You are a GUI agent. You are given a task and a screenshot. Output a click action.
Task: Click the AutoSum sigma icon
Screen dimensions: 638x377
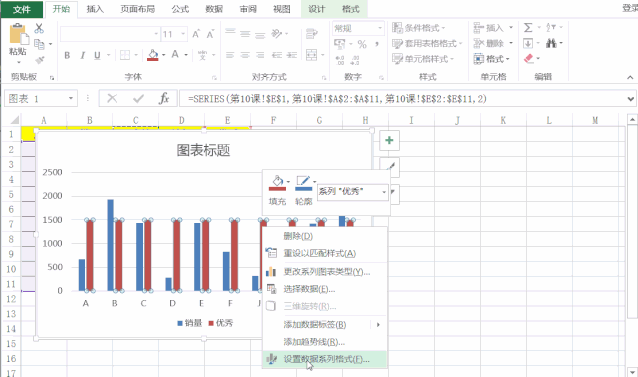click(x=528, y=28)
